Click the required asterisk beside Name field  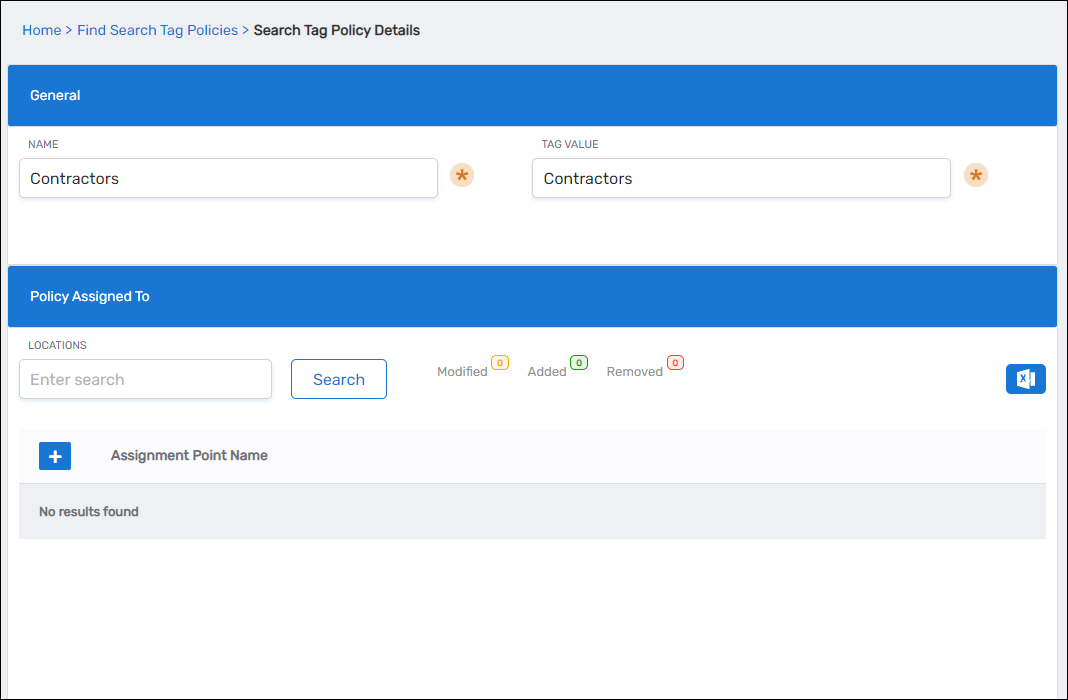tap(461, 176)
